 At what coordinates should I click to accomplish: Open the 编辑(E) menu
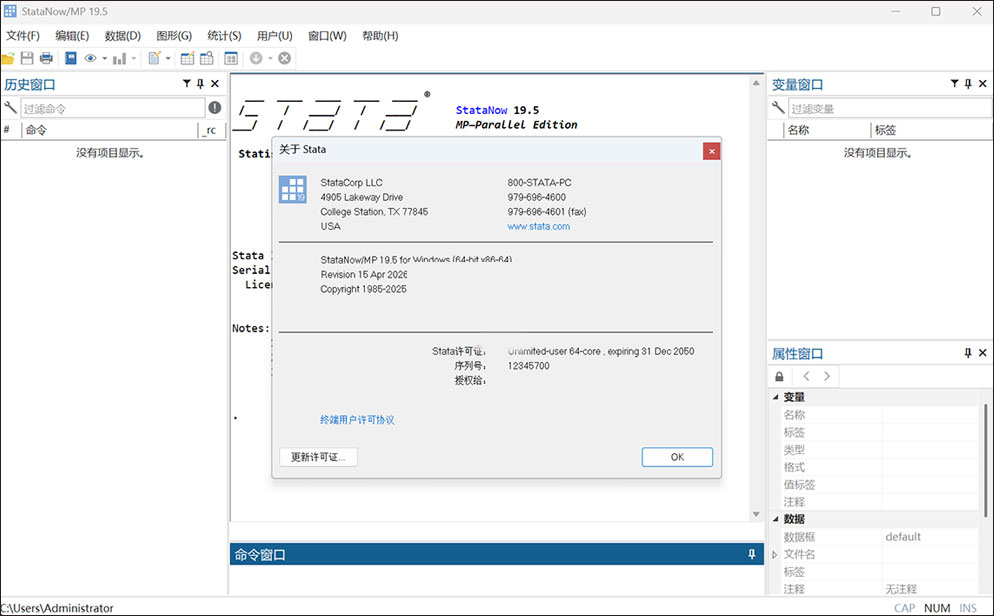[x=72, y=35]
